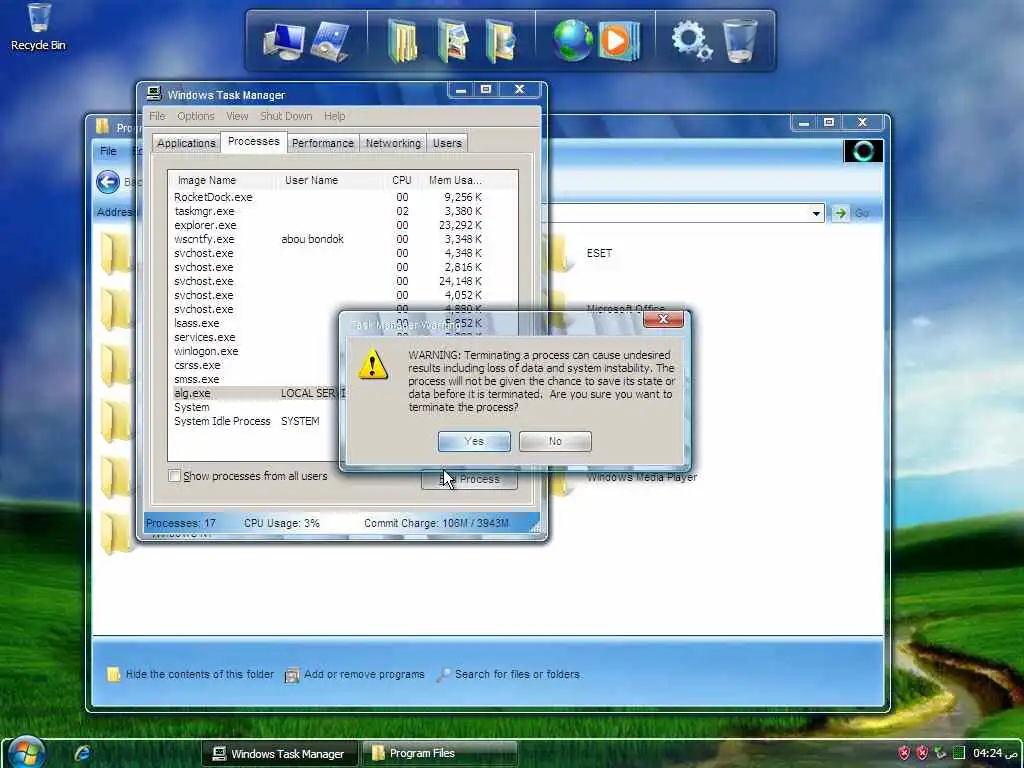Open the View menu in Task Manager
Viewport: 1024px width, 768px height.
237,116
